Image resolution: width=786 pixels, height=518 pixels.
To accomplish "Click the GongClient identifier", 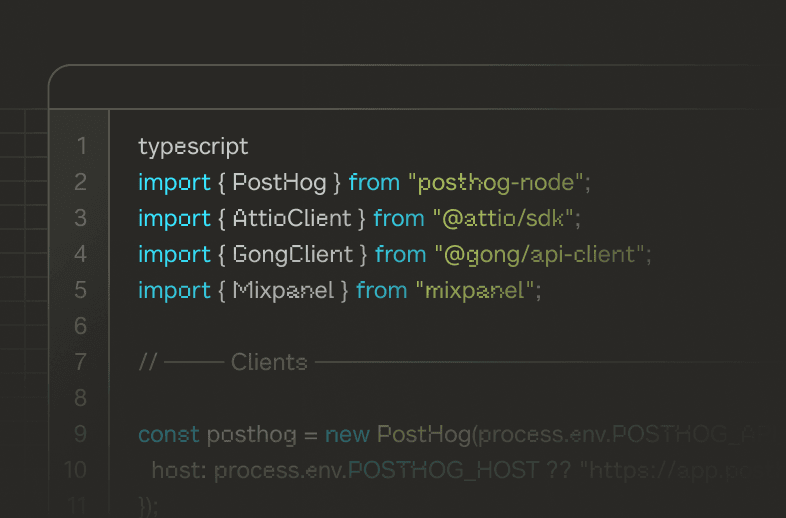I will point(292,254).
